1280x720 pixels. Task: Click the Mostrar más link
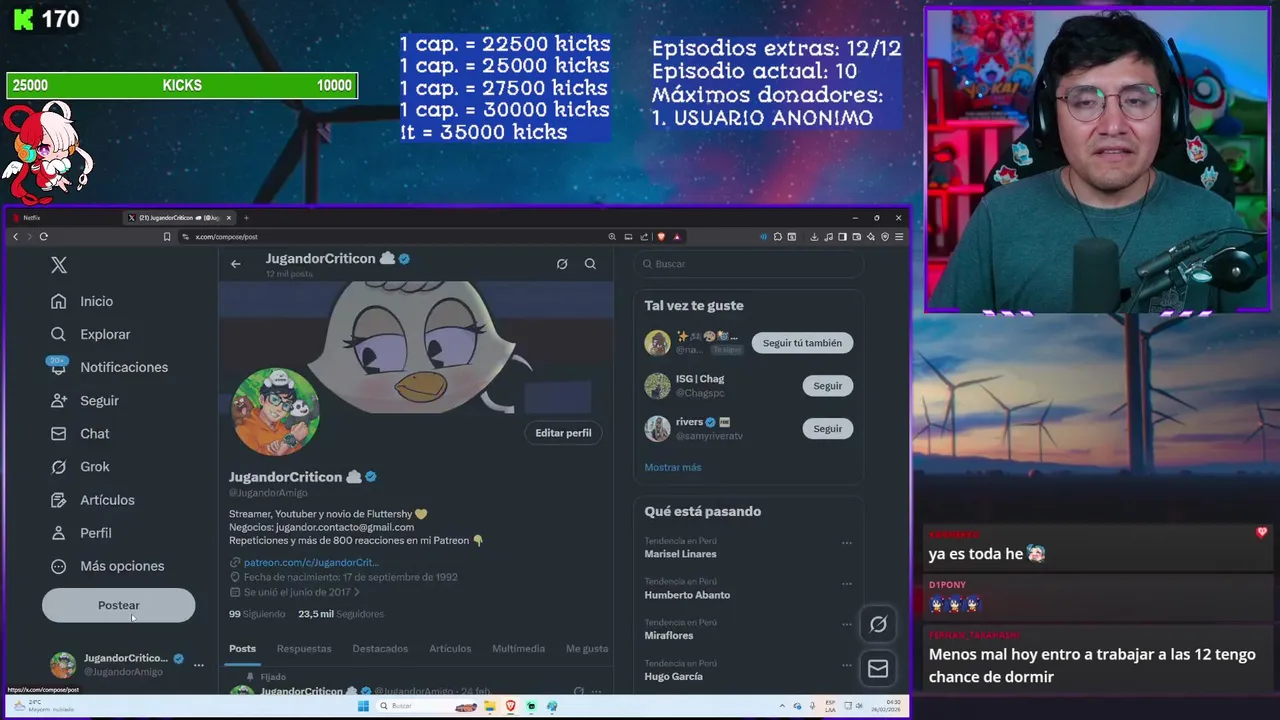coord(673,467)
